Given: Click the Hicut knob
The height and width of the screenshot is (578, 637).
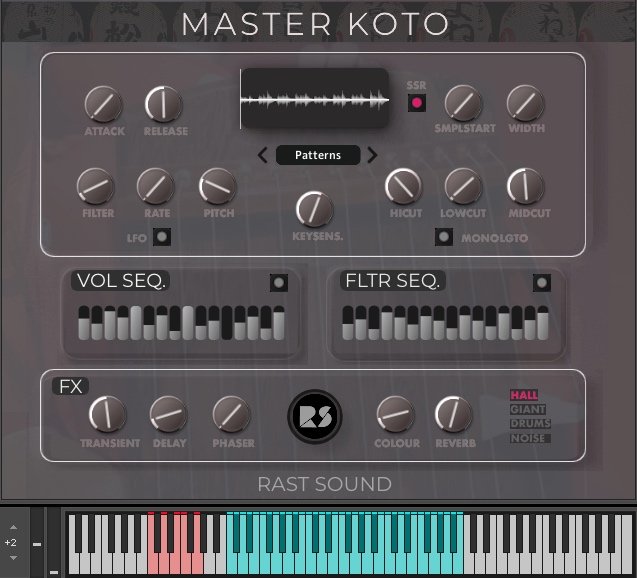Looking at the screenshot, I should pos(404,186).
